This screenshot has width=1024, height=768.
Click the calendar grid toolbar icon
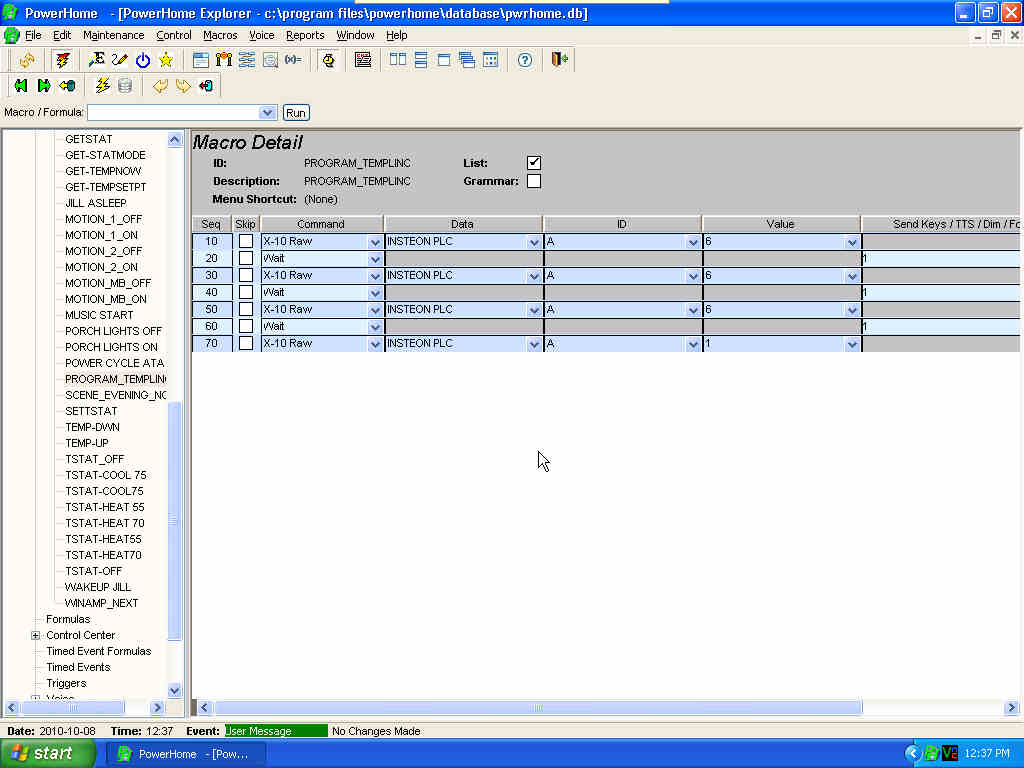click(x=490, y=60)
